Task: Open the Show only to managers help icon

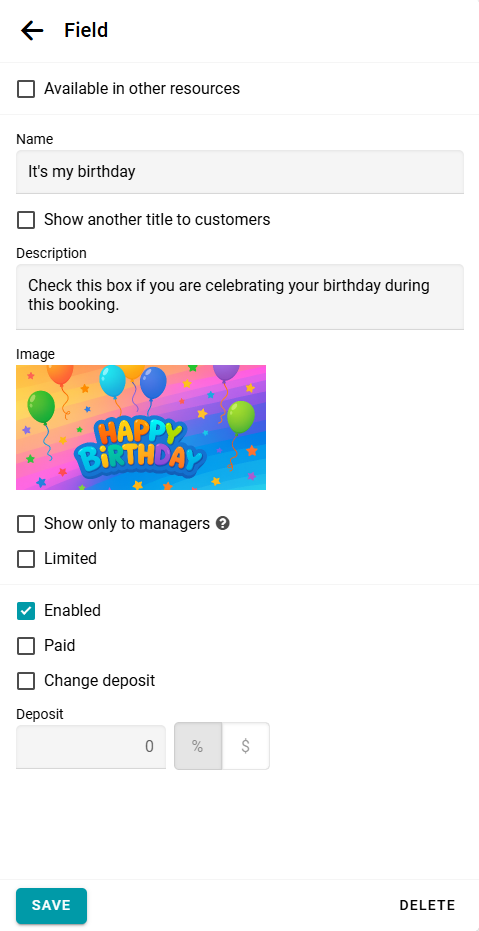Action: [x=223, y=524]
